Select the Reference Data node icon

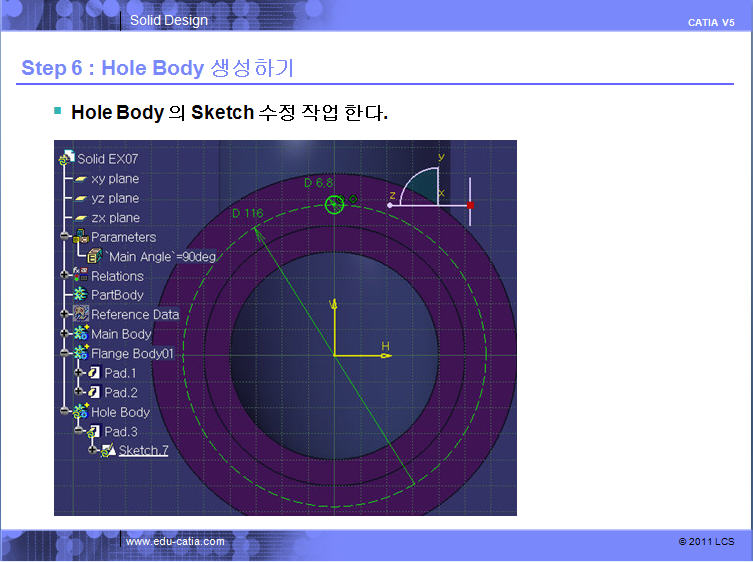[x=81, y=314]
